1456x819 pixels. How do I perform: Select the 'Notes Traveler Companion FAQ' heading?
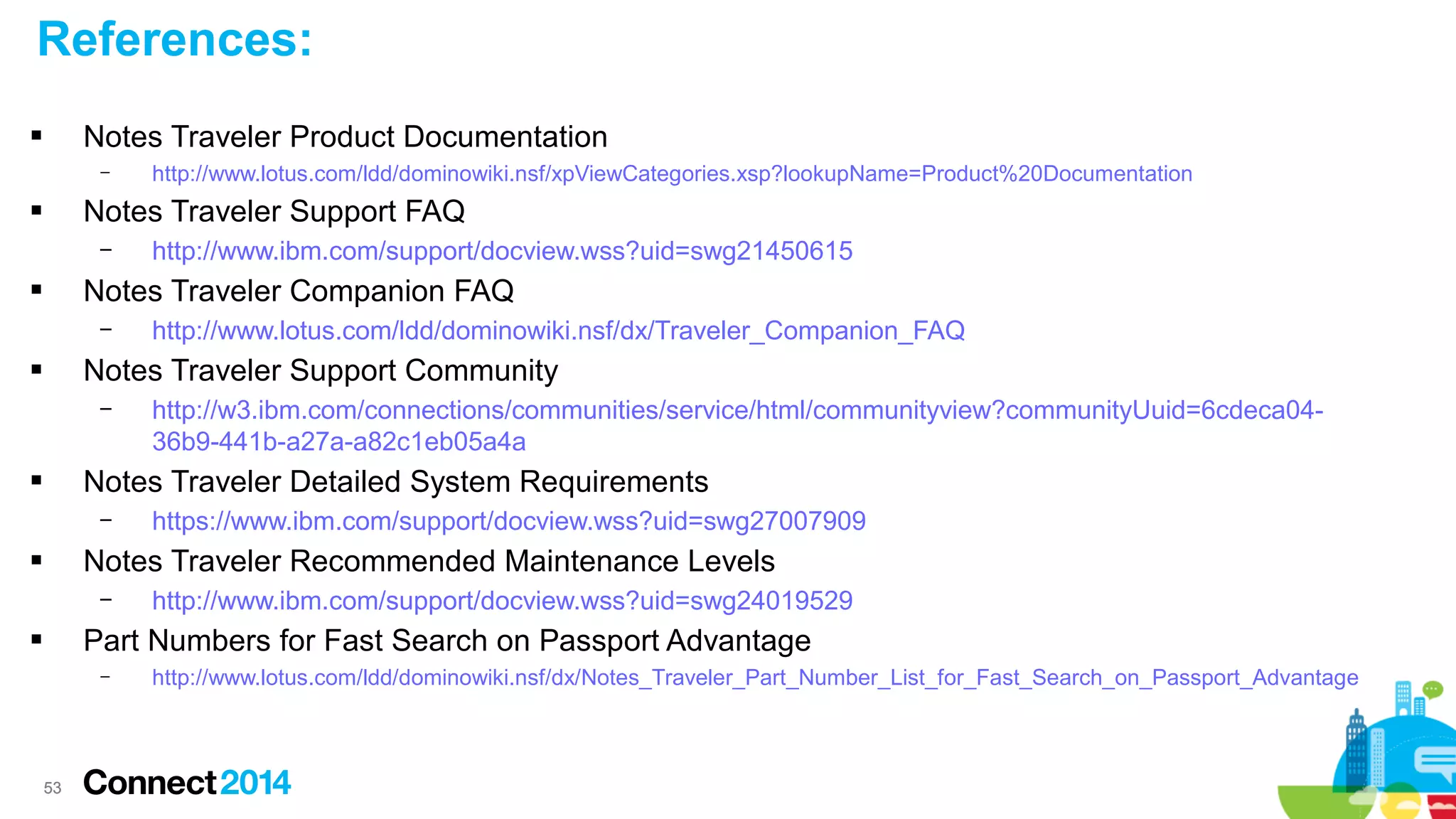coord(299,291)
